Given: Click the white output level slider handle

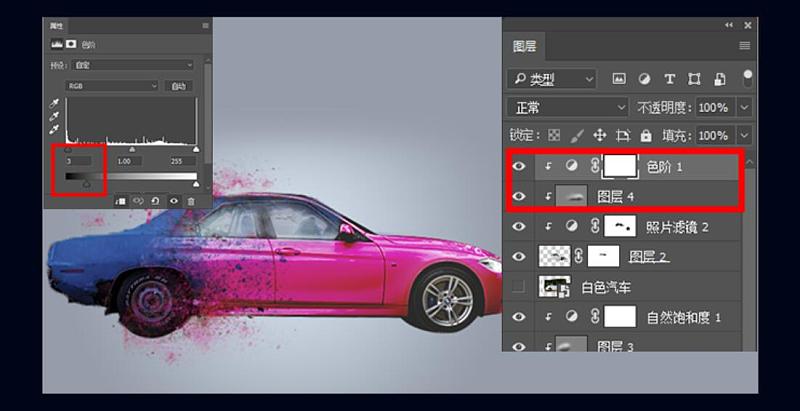Looking at the screenshot, I should (x=195, y=184).
